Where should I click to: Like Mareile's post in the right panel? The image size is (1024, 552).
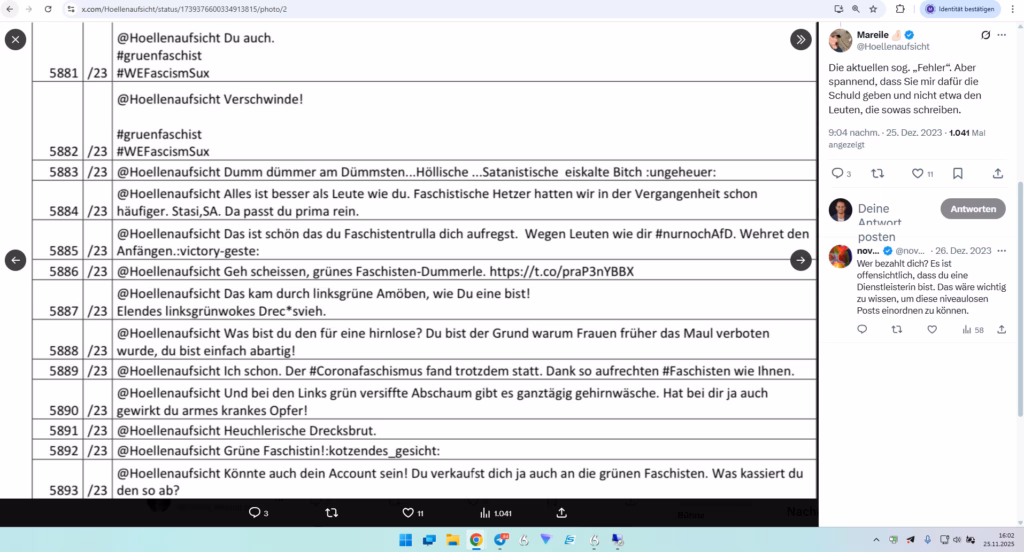coord(917,173)
